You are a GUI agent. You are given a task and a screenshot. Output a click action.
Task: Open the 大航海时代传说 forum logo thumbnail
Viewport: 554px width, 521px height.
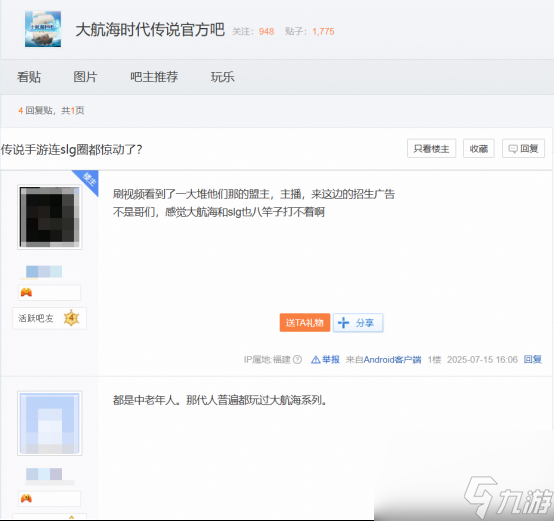[x=43, y=29]
